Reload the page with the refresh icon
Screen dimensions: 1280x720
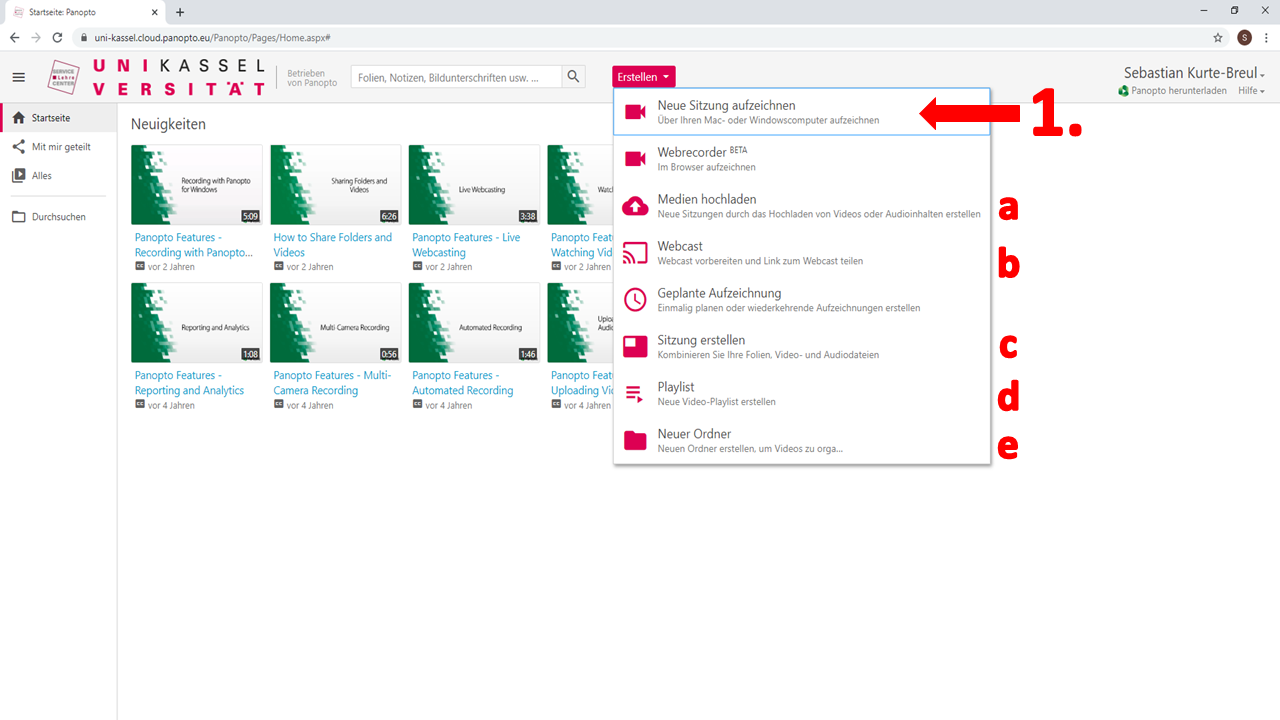point(58,37)
